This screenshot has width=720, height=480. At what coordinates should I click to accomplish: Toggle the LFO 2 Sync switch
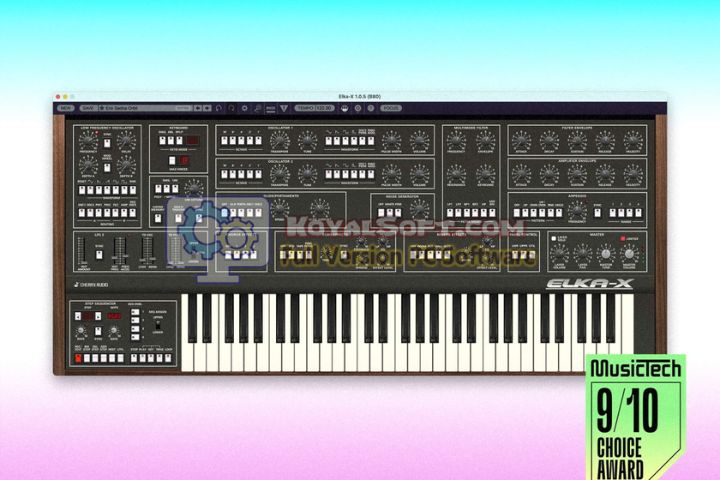(99, 254)
